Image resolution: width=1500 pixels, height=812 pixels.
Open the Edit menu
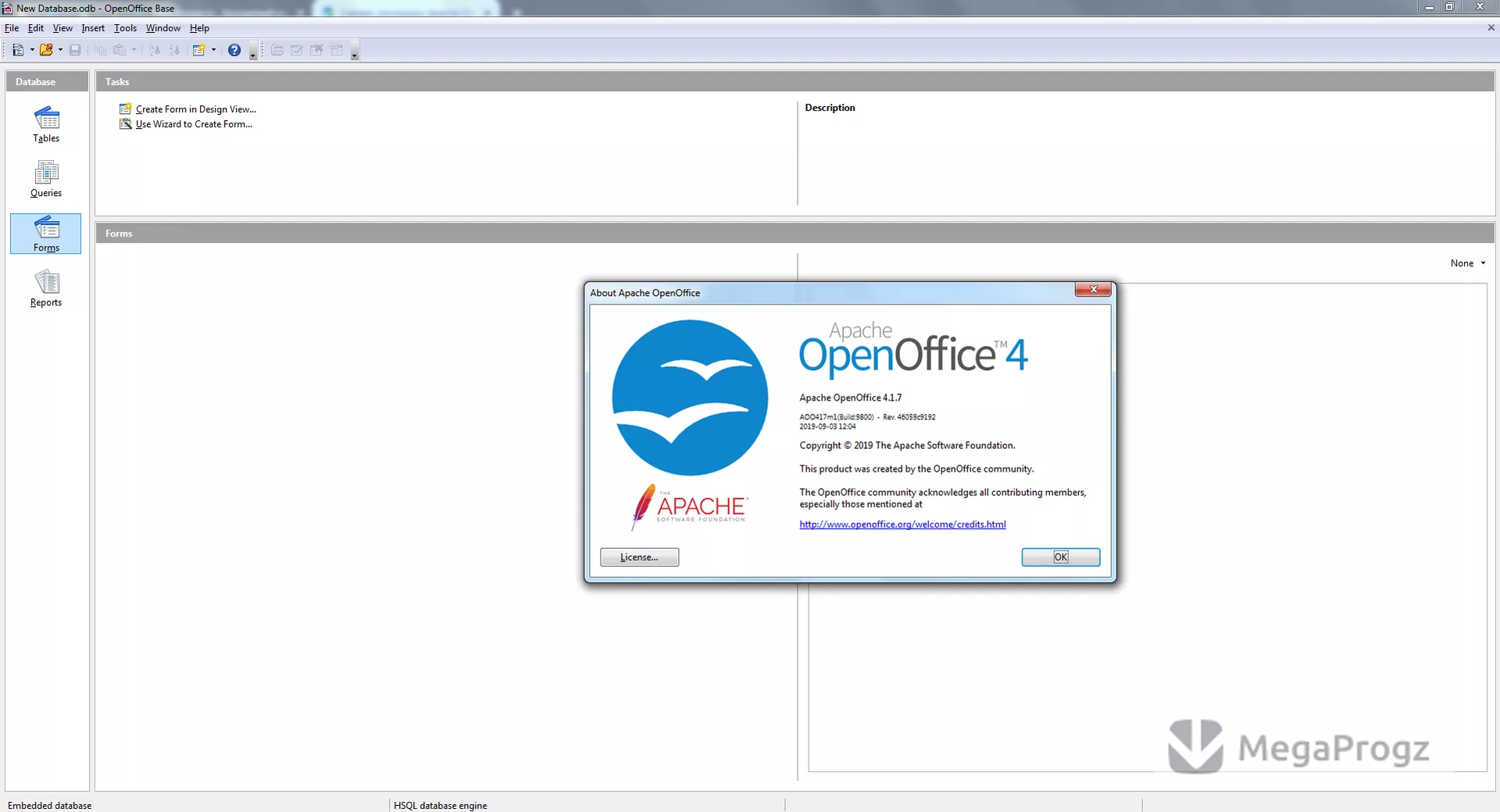[36, 28]
